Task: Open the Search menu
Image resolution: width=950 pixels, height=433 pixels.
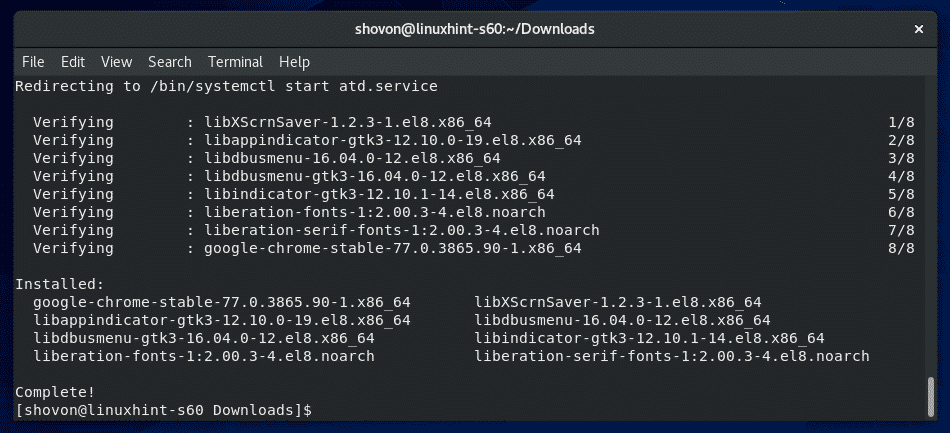Action: (170, 62)
